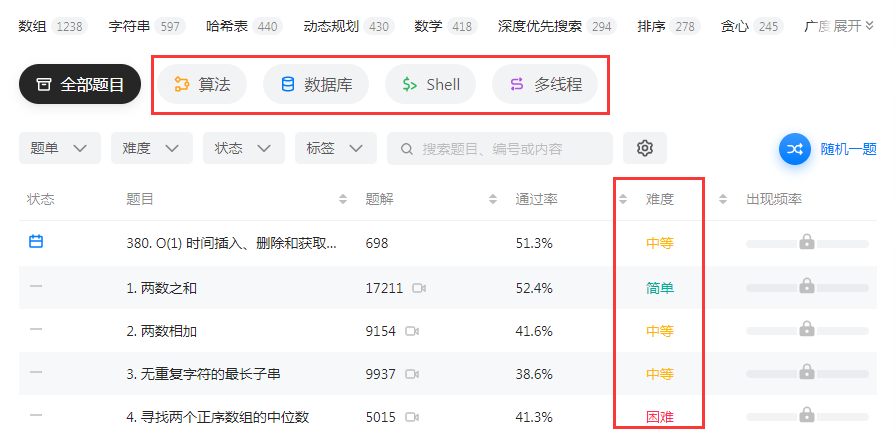This screenshot has width=895, height=432.
Task: Filter by the 深度优先搜索 294 tag
Action: point(557,26)
